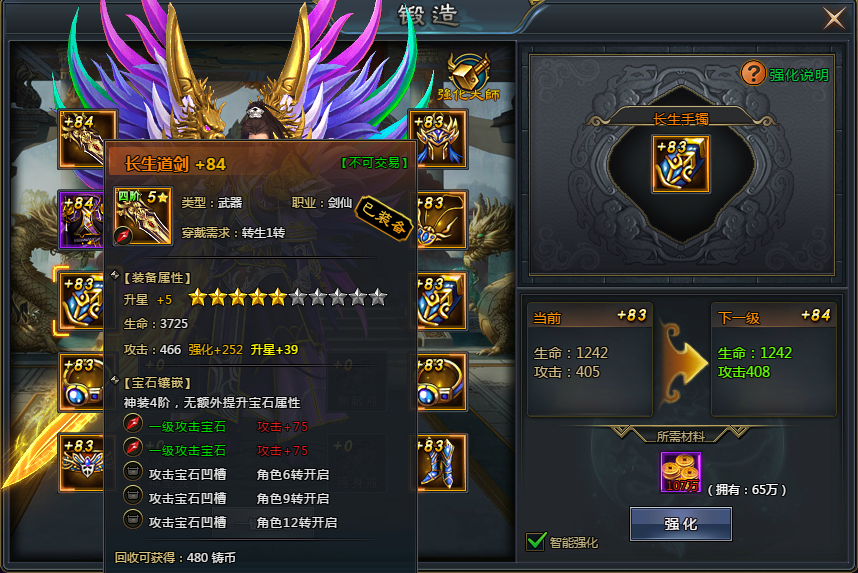Click the 强化 enhance button
Image resolution: width=858 pixels, height=573 pixels.
(681, 524)
